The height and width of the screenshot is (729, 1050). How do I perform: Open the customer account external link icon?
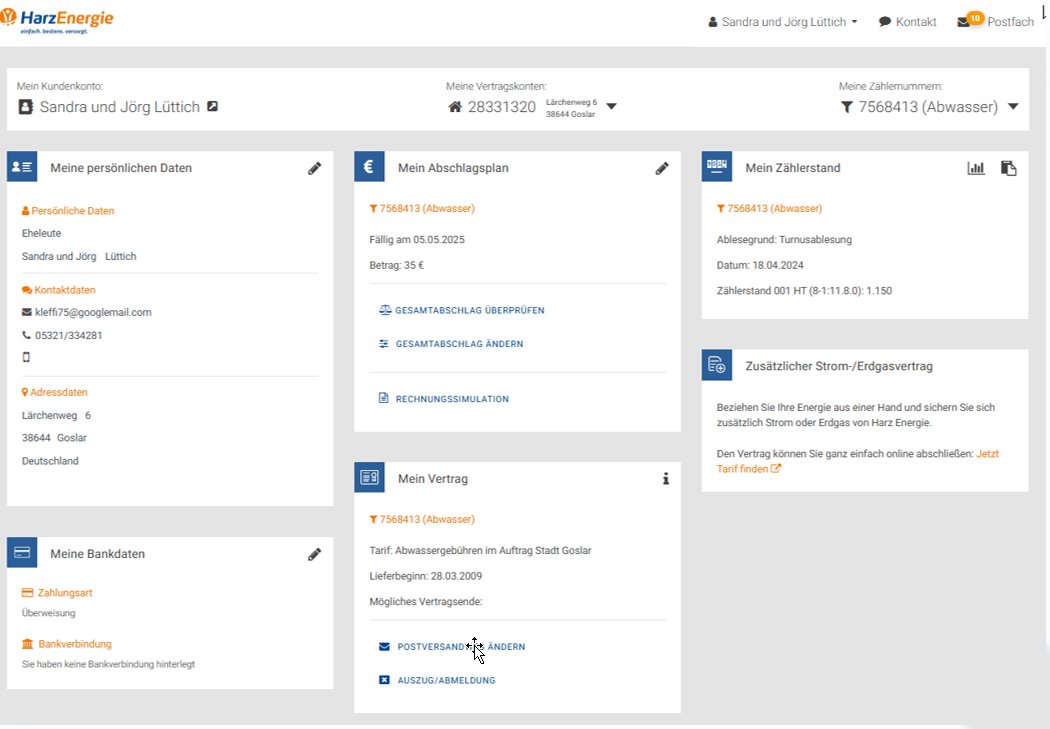point(212,106)
